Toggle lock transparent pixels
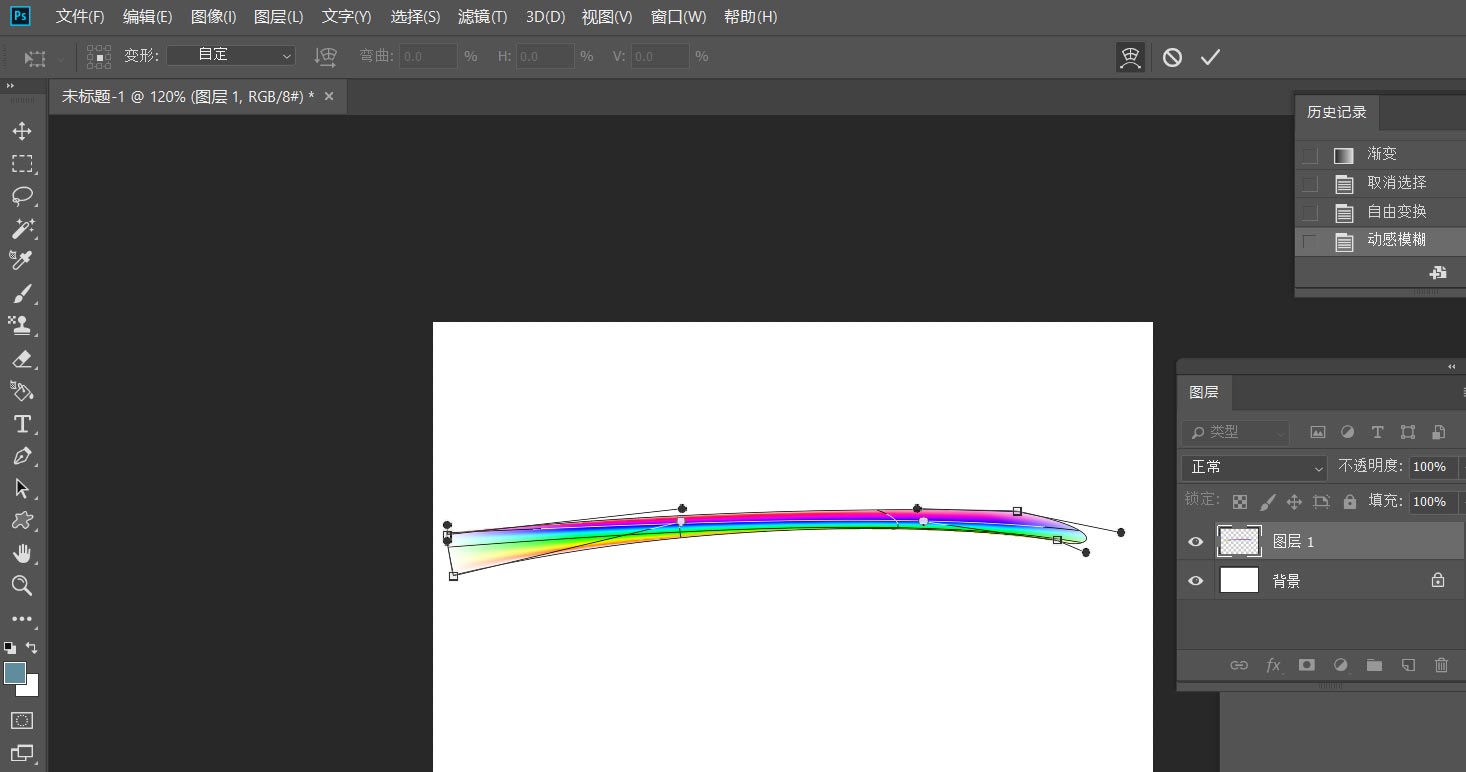Screen dimensions: 1466x772 [1240, 501]
